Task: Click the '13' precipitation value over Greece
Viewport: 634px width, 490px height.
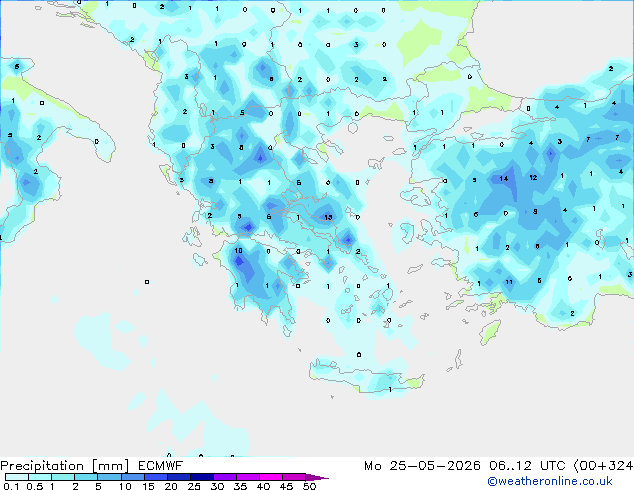Action: (328, 218)
